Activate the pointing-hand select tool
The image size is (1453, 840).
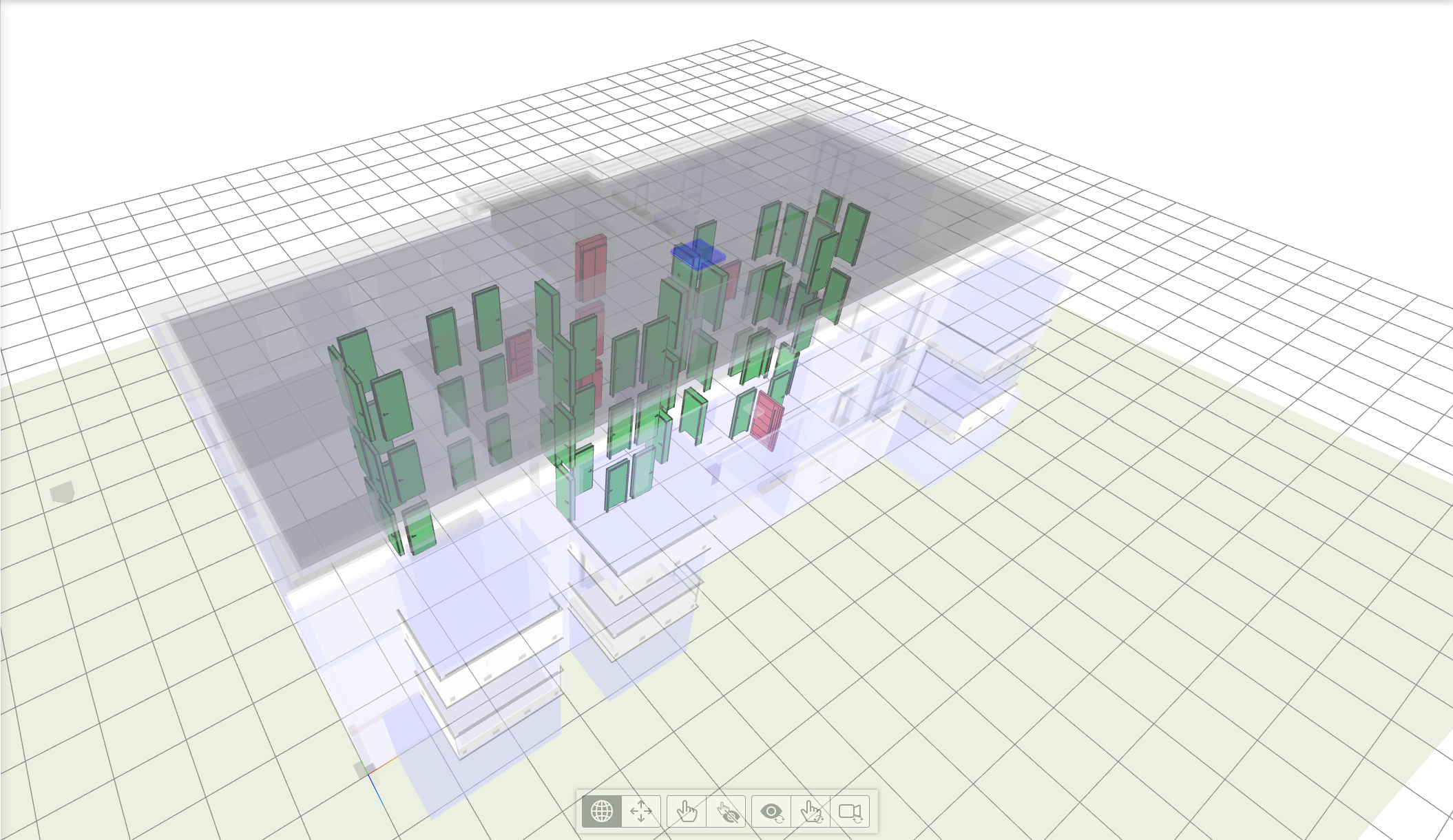point(687,811)
